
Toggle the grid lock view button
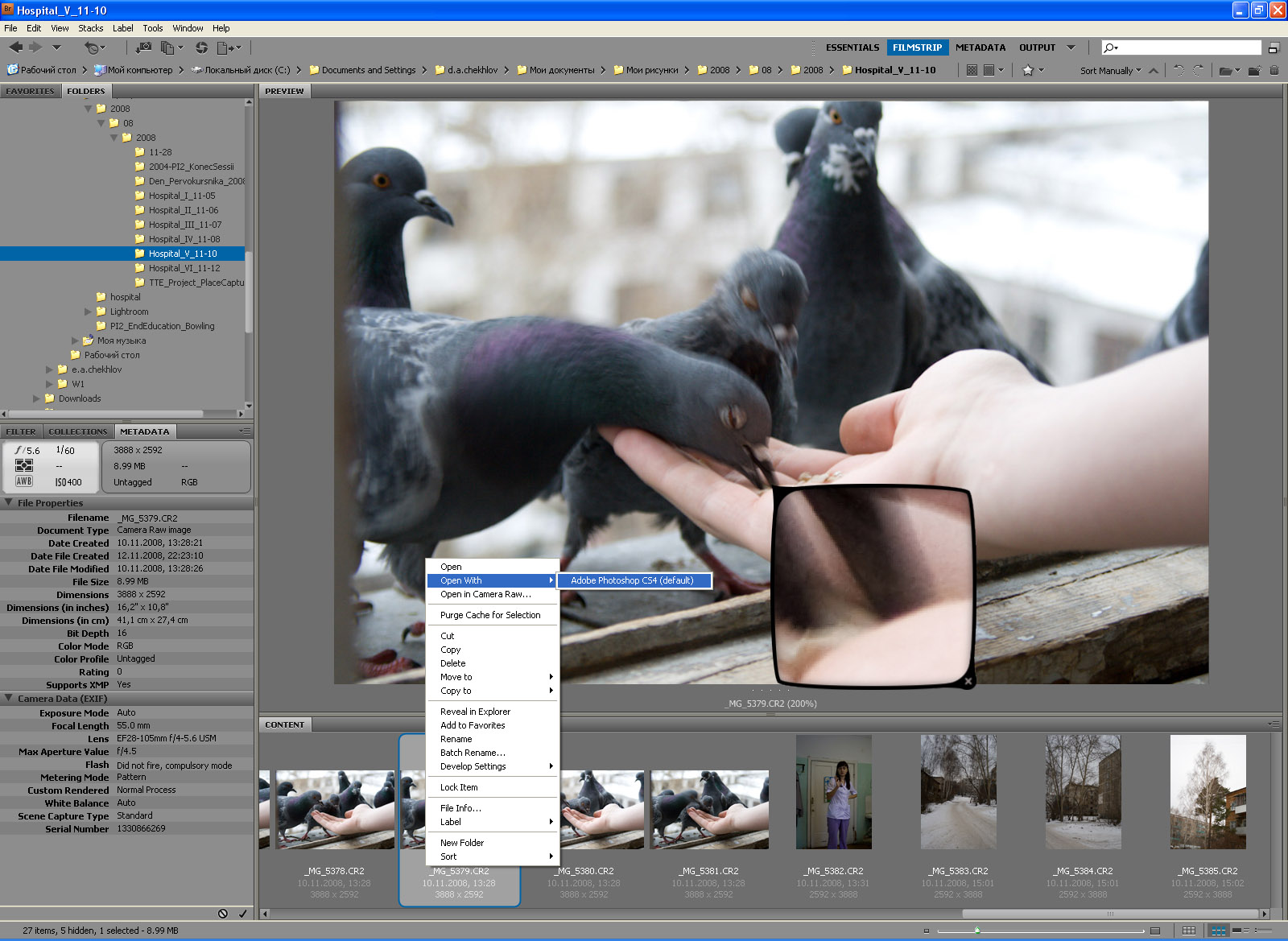click(x=1189, y=931)
